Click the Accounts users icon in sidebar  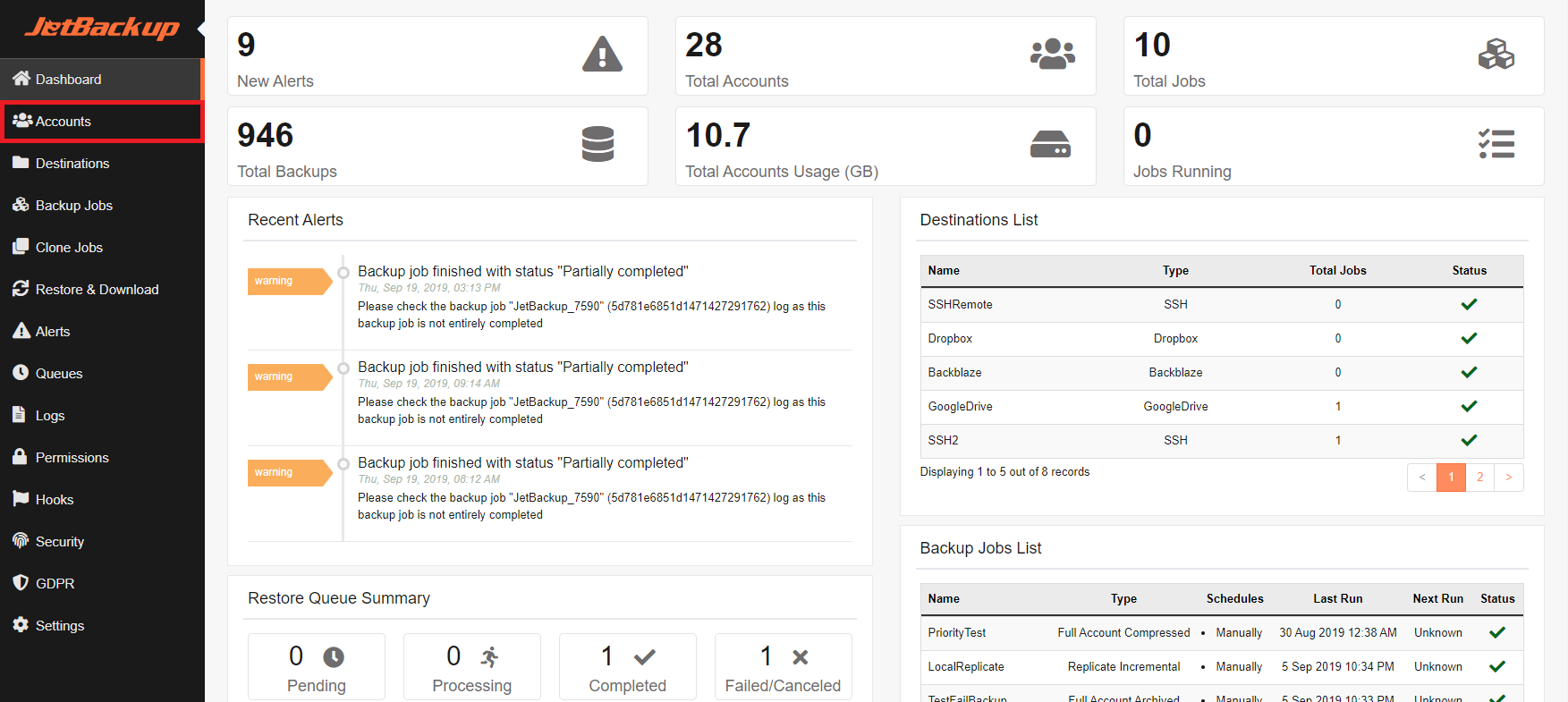(22, 121)
